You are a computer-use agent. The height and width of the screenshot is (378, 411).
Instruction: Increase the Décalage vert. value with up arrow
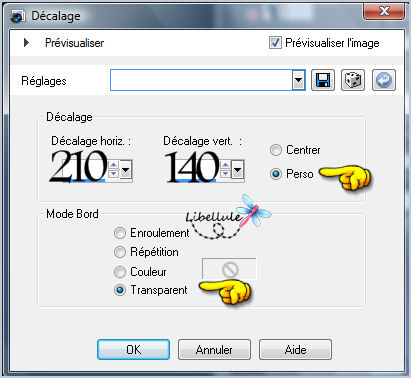226,165
